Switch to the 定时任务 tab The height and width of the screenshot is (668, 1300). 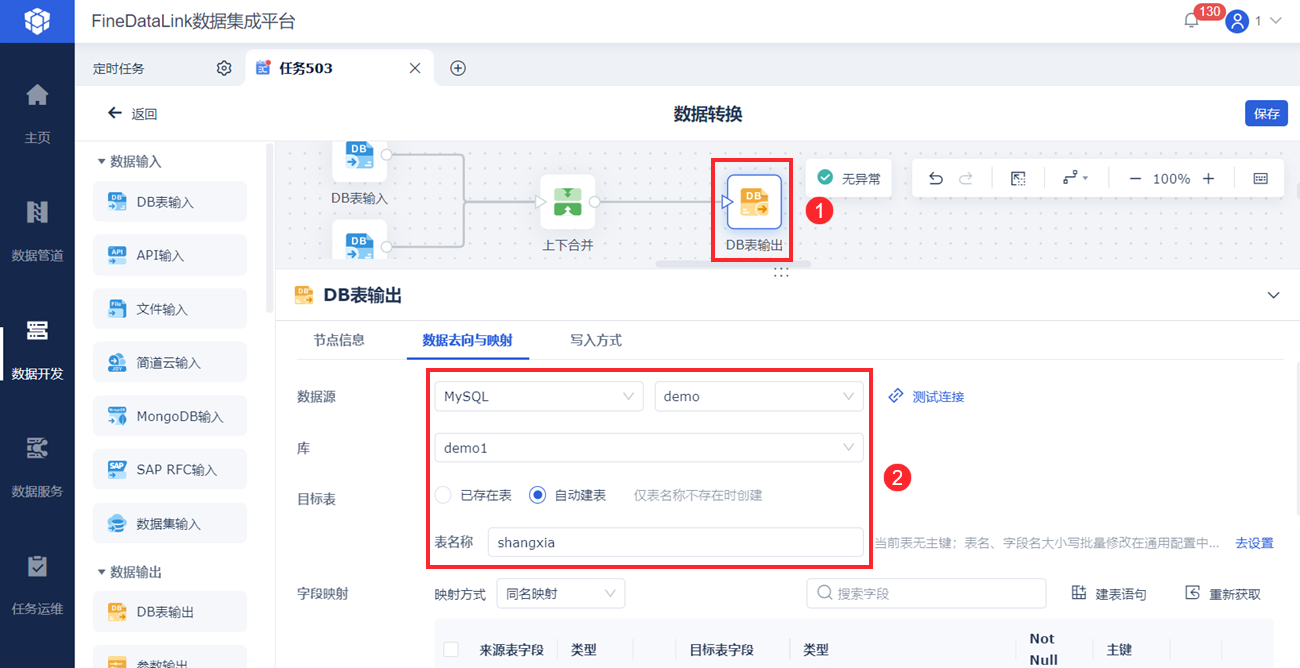click(x=118, y=68)
